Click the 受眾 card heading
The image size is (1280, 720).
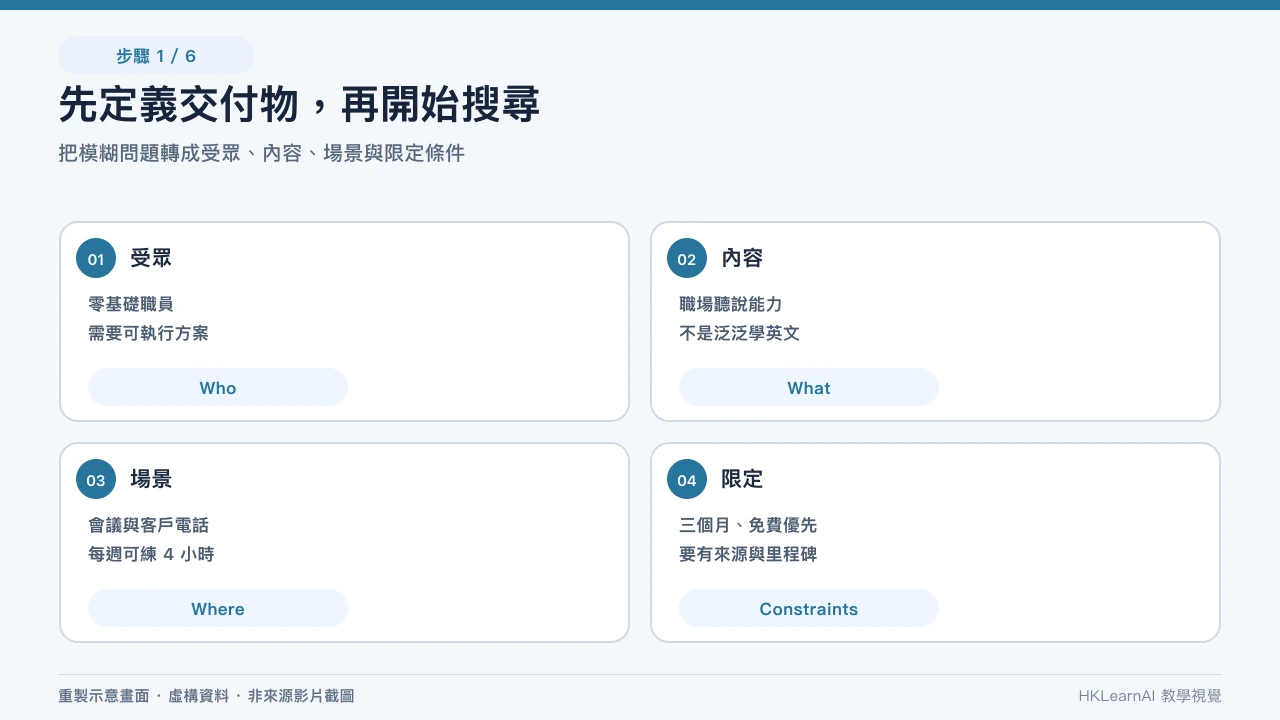coord(151,258)
